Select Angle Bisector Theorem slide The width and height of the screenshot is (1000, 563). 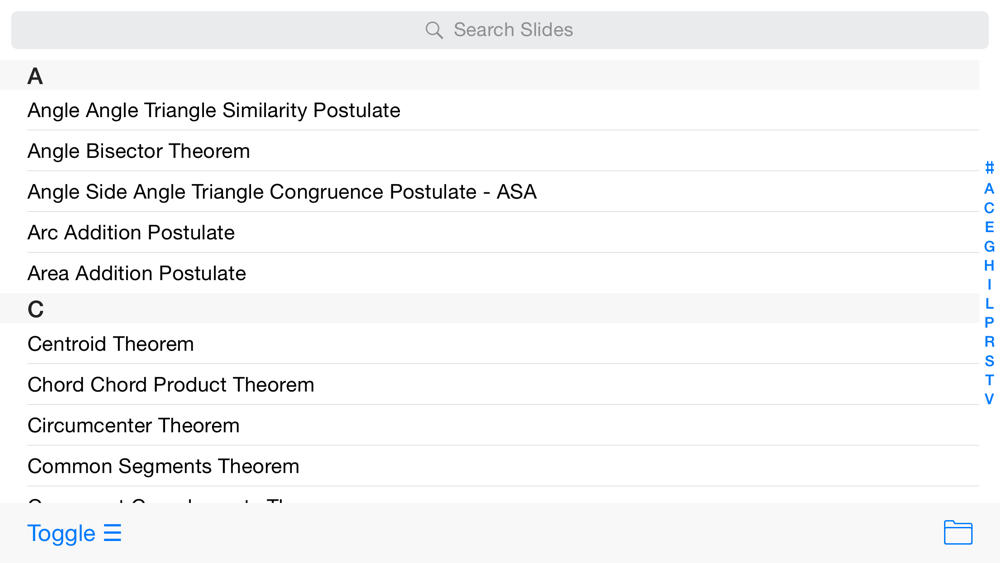click(x=139, y=151)
